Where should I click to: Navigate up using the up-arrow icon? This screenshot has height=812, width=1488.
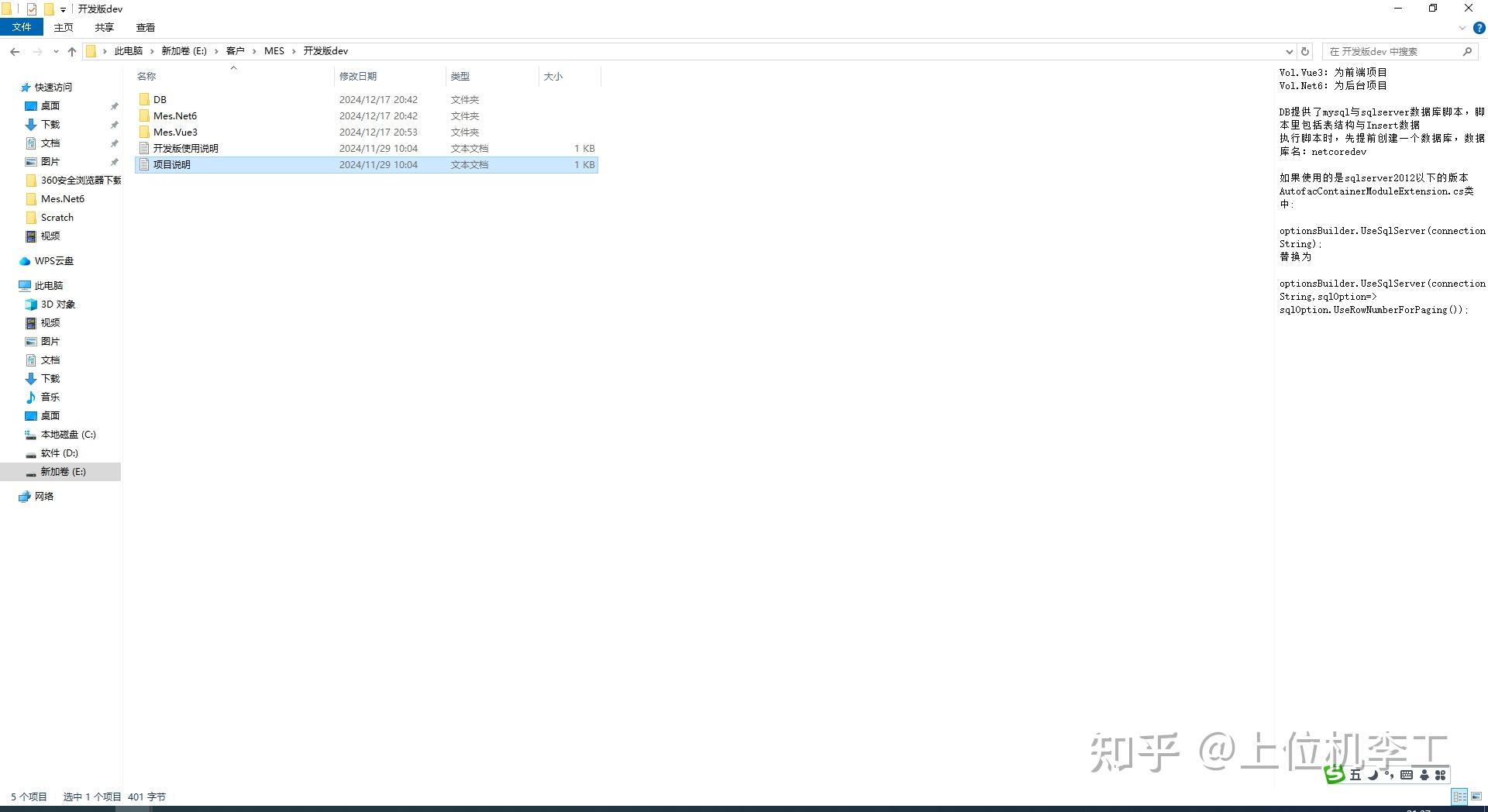pos(71,51)
